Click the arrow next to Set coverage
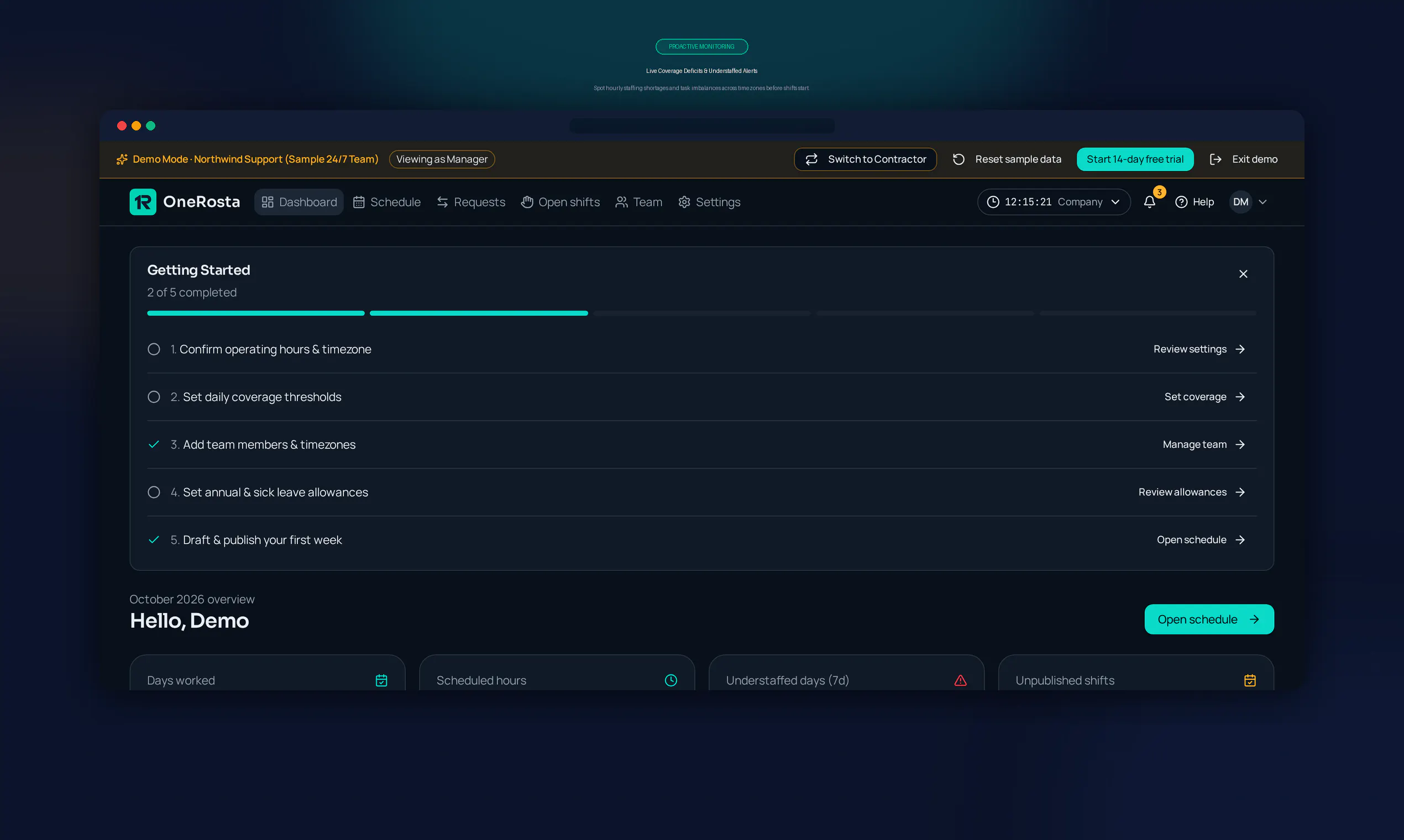1404x840 pixels. (x=1240, y=397)
